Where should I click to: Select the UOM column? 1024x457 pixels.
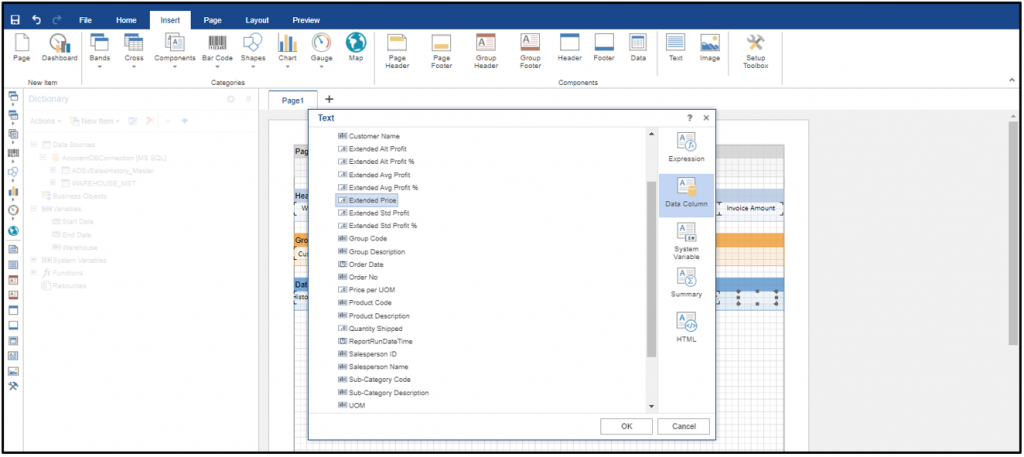[351, 405]
